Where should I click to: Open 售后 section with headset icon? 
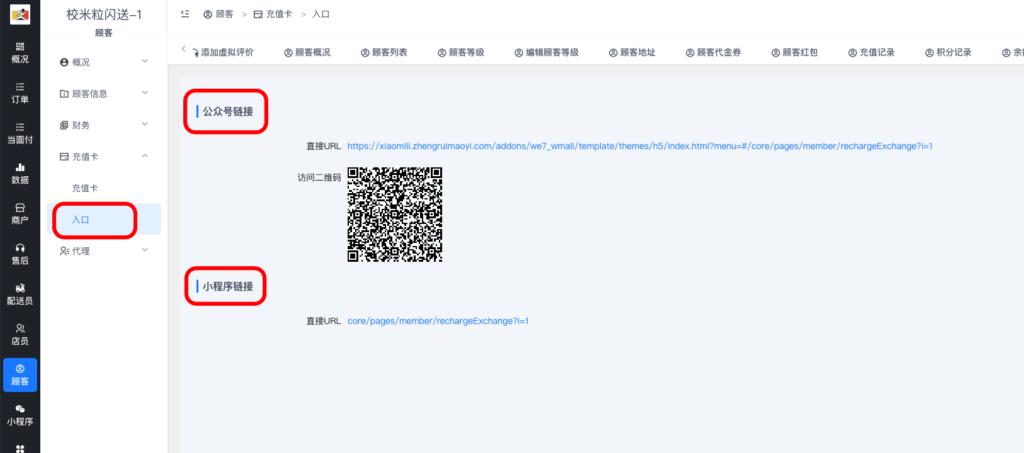20,254
